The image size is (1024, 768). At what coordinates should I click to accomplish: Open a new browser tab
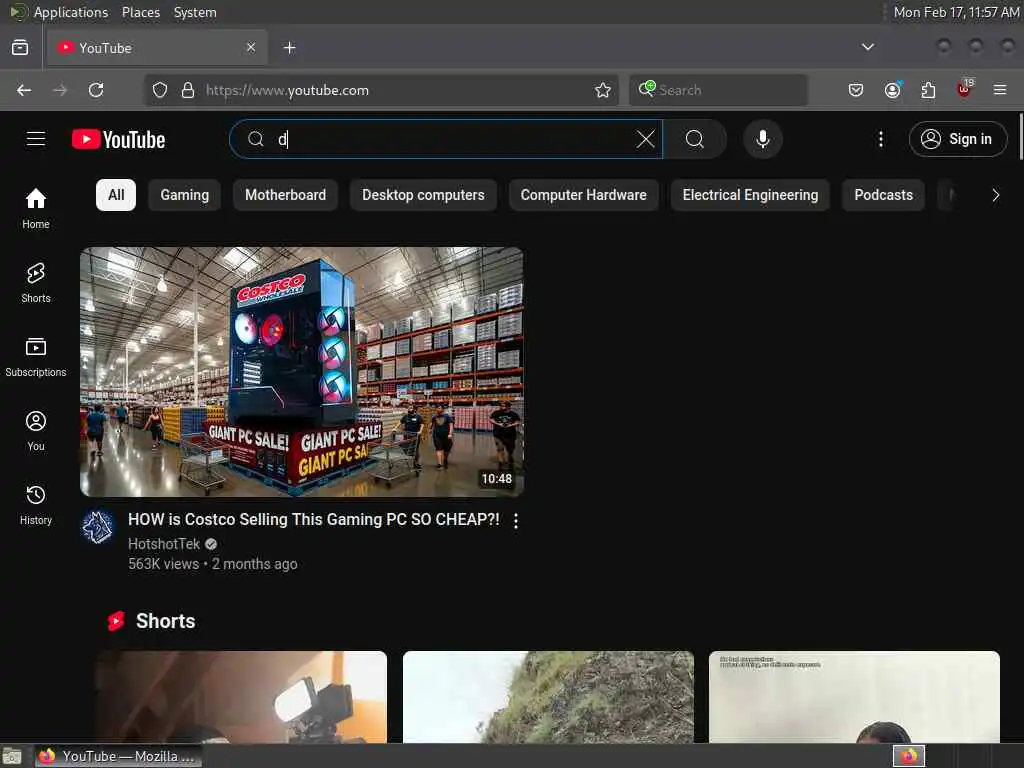290,48
